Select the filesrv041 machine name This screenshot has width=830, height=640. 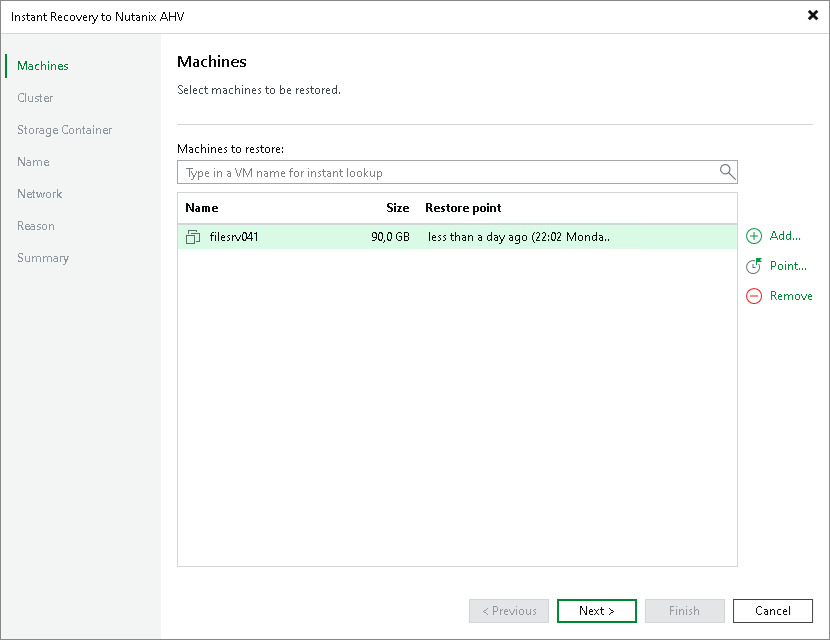pyautogui.click(x=233, y=237)
